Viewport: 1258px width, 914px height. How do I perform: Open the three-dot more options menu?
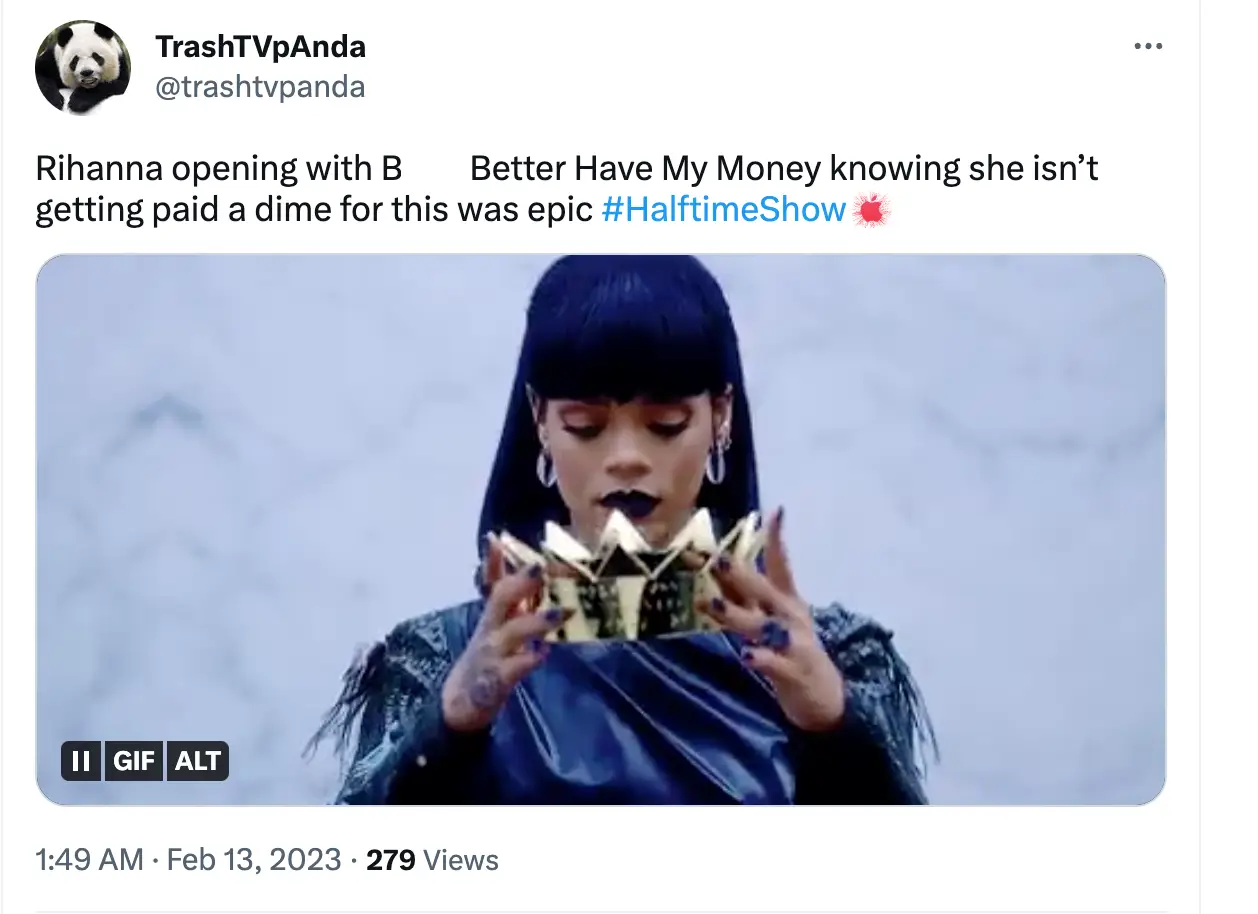pos(1148,47)
